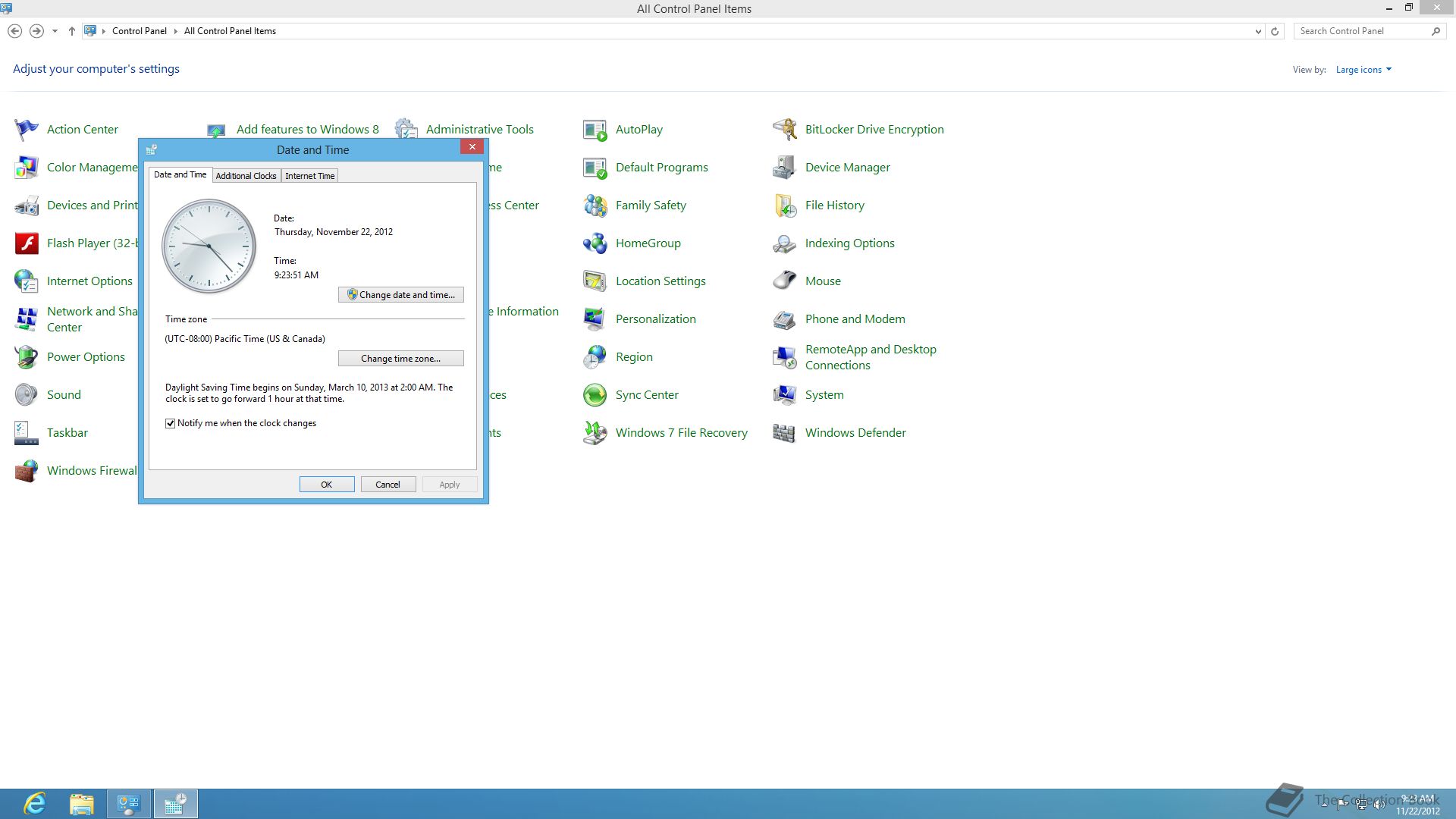The width and height of the screenshot is (1456, 819).
Task: Click the AutoPlay icon
Action: [x=595, y=130]
